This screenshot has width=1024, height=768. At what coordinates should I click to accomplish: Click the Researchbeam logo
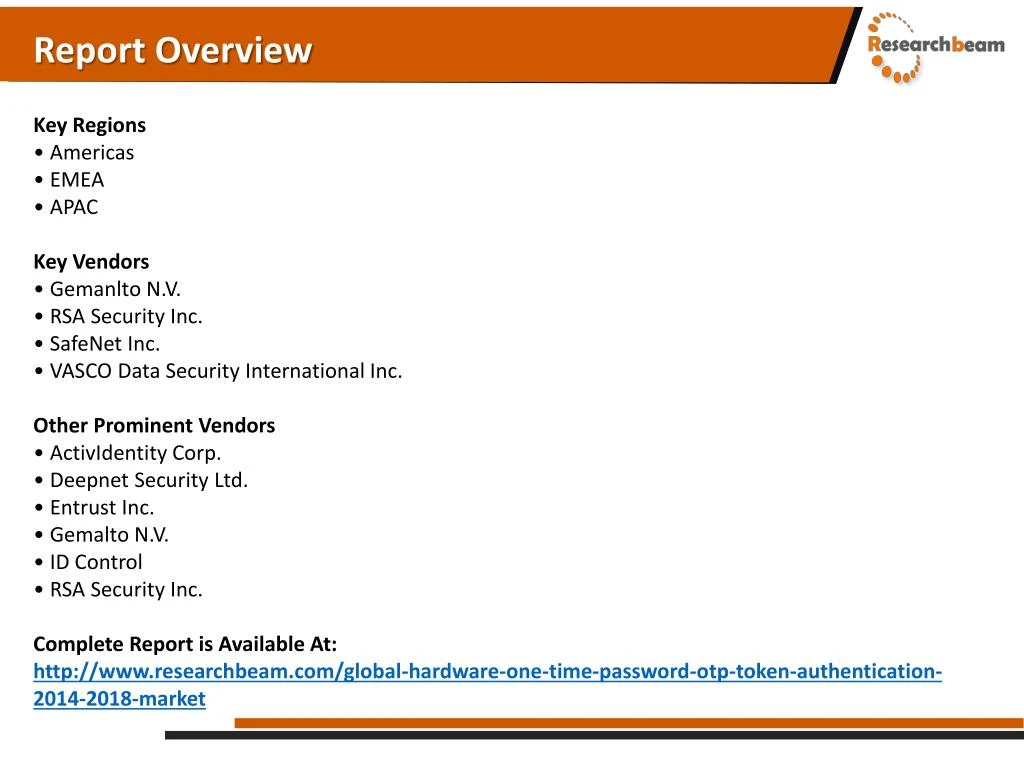coord(935,47)
